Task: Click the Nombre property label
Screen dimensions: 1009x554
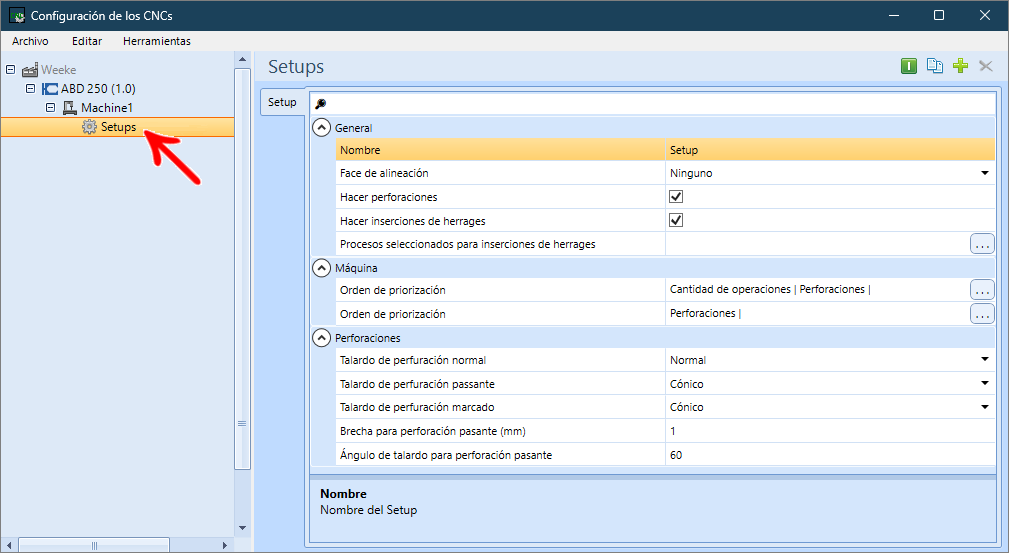Action: 360,150
